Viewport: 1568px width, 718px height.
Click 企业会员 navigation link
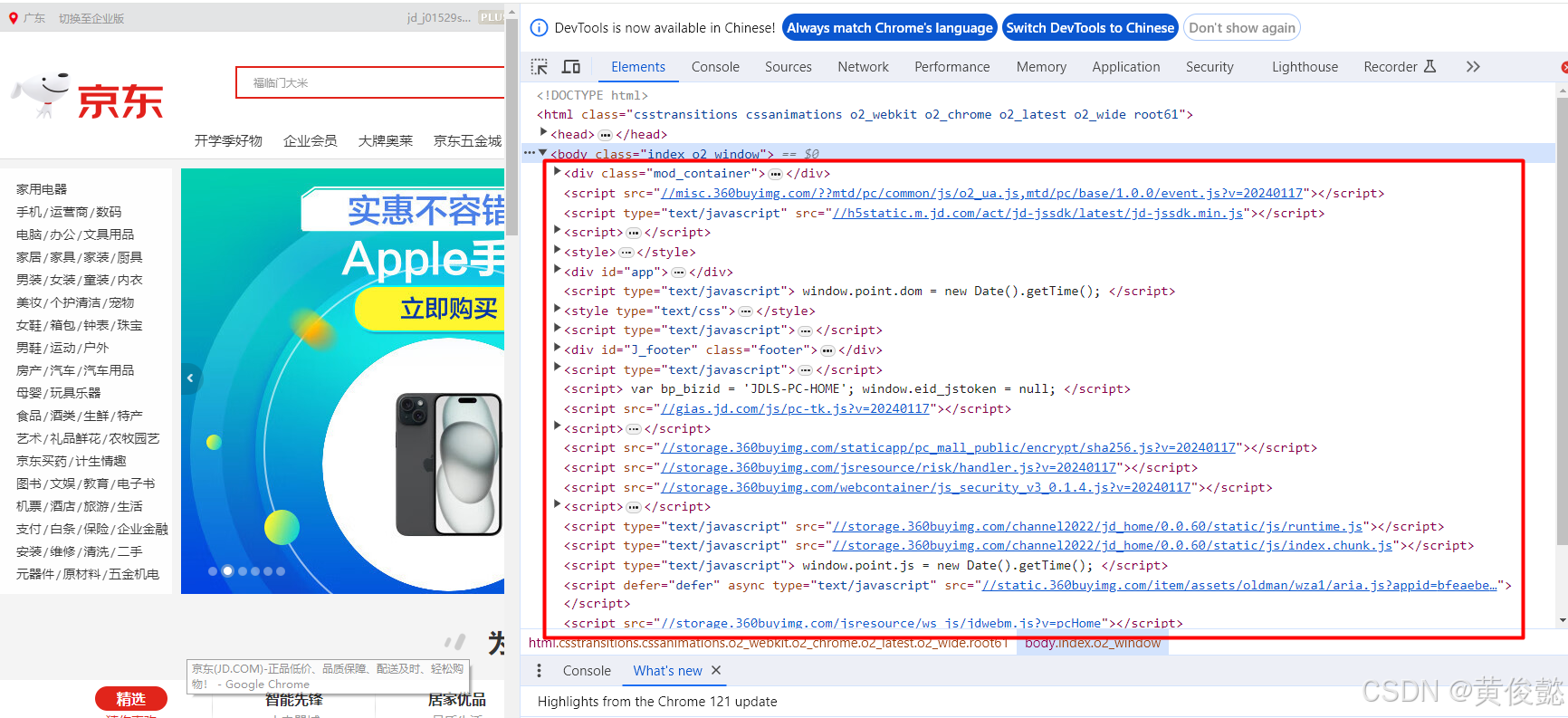pyautogui.click(x=311, y=140)
